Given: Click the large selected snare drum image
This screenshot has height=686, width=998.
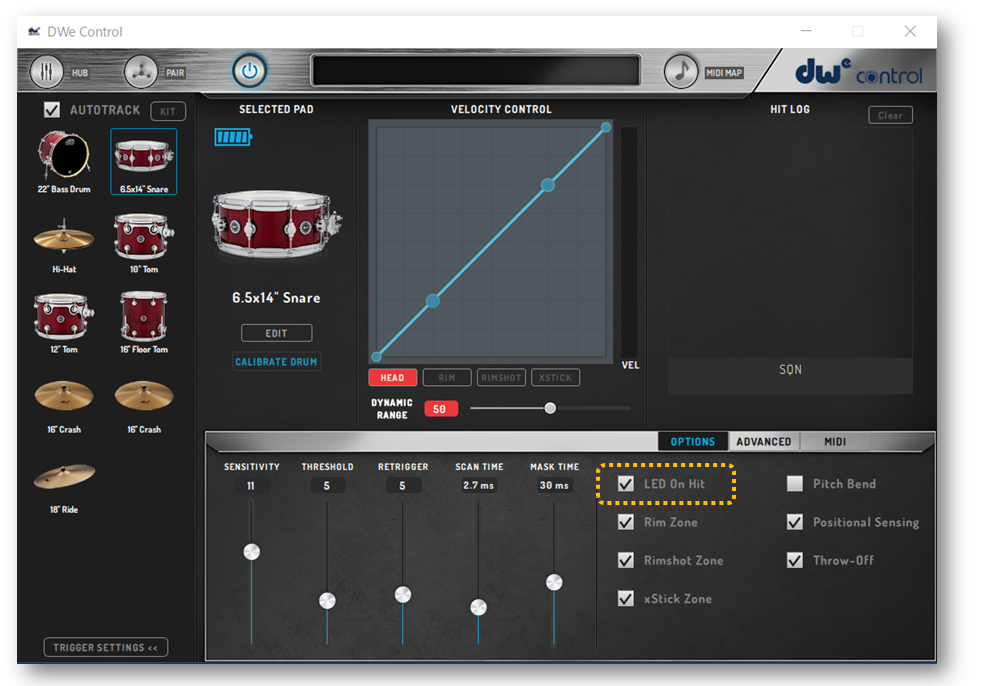Looking at the screenshot, I should click(276, 225).
